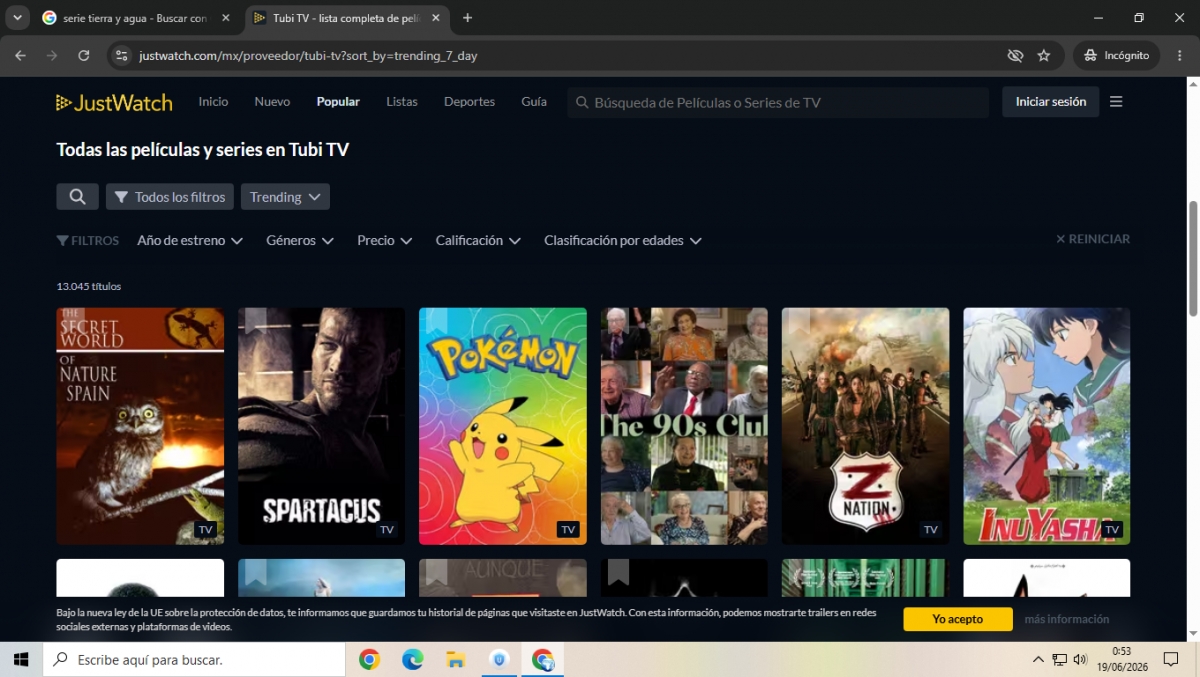Open File Explorer from the taskbar

[456, 660]
